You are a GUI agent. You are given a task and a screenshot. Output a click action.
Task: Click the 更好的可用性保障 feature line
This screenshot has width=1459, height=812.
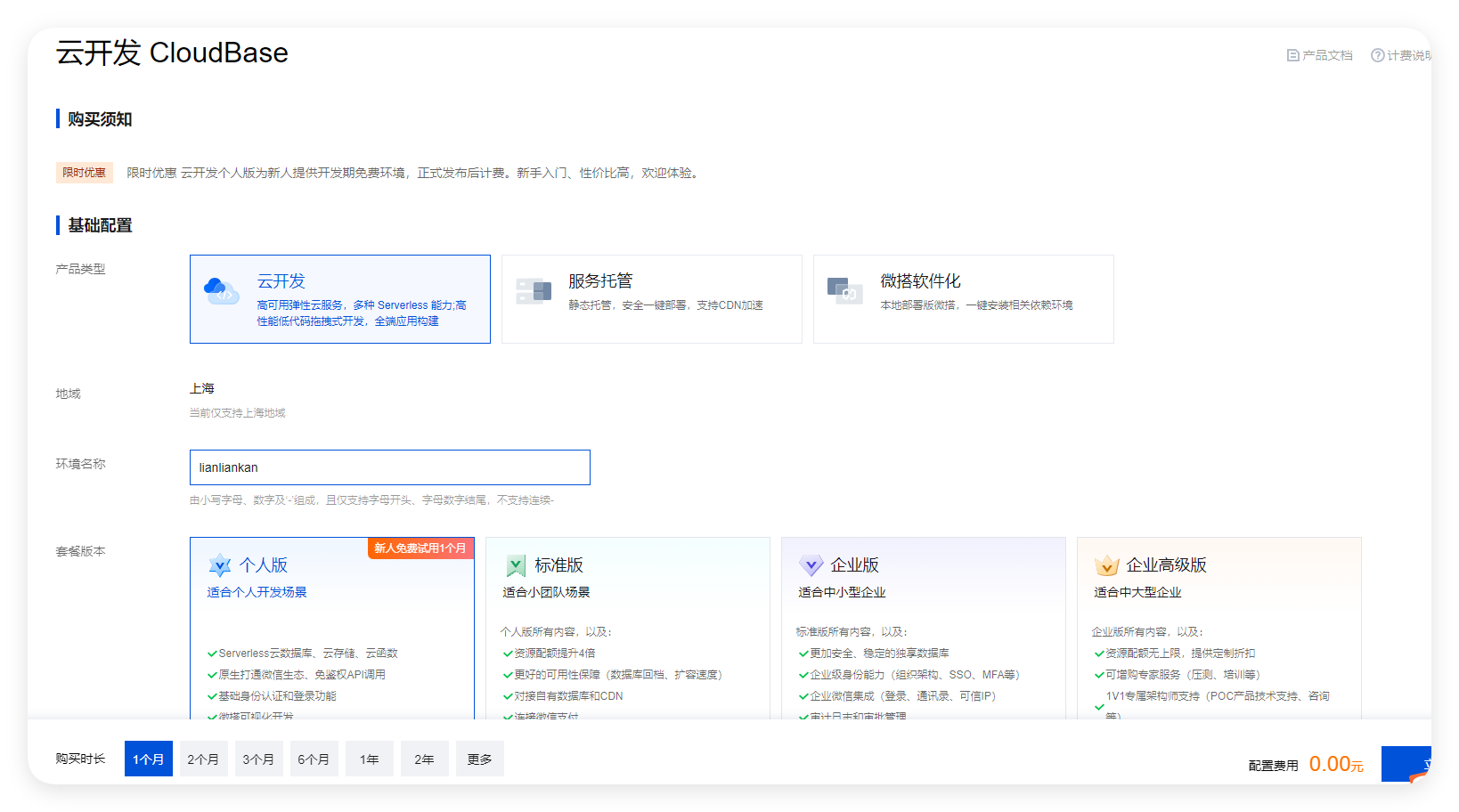(613, 675)
